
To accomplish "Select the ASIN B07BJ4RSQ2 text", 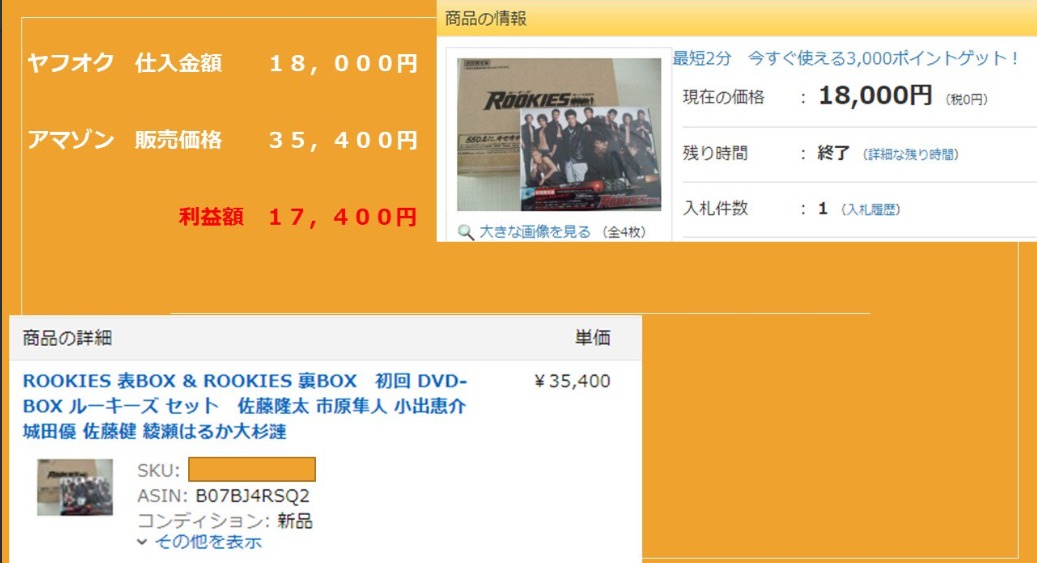I will pos(252,496).
